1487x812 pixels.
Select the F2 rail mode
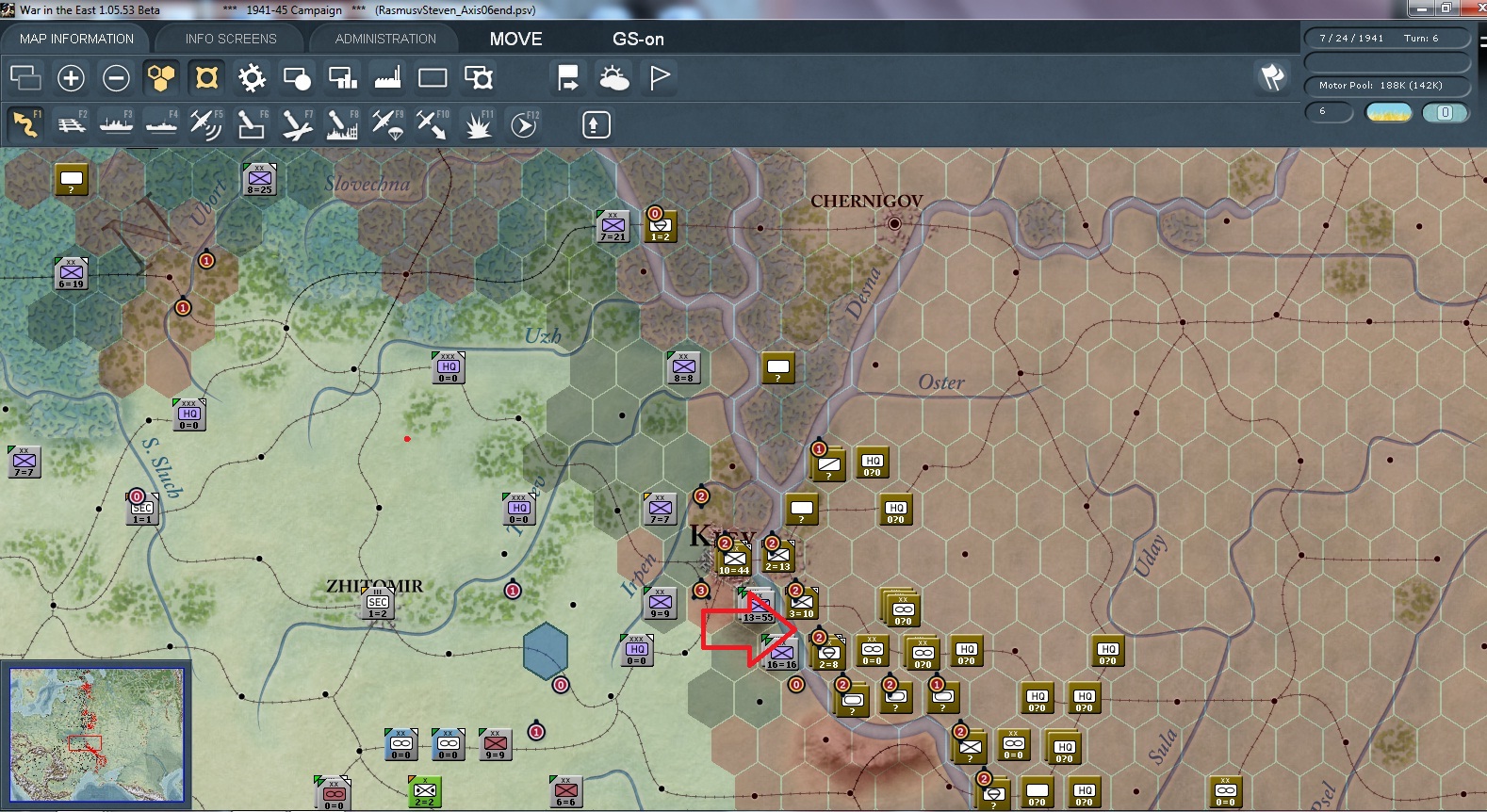point(71,124)
